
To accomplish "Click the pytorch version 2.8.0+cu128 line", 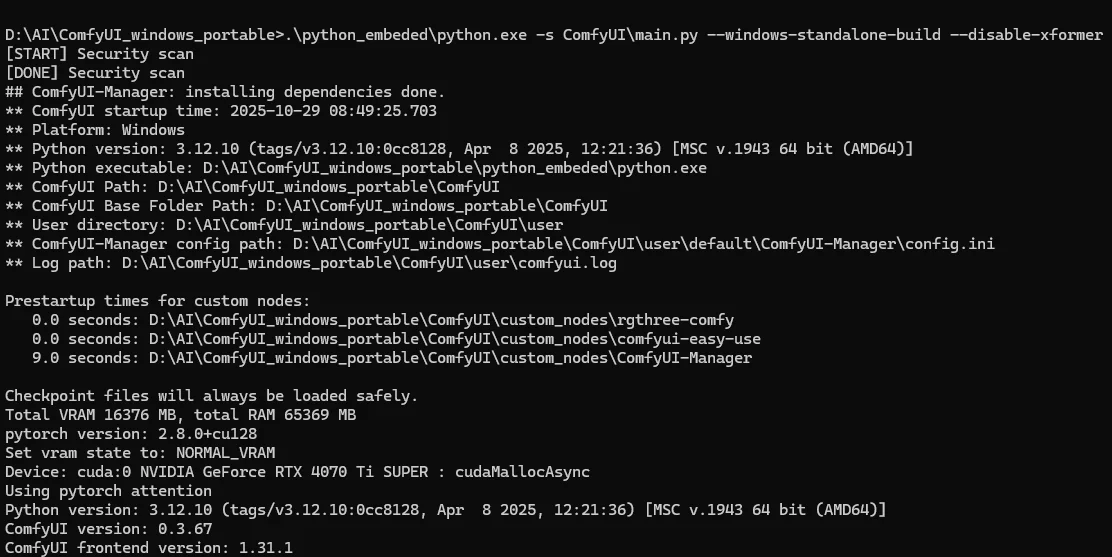I will 131,434.
